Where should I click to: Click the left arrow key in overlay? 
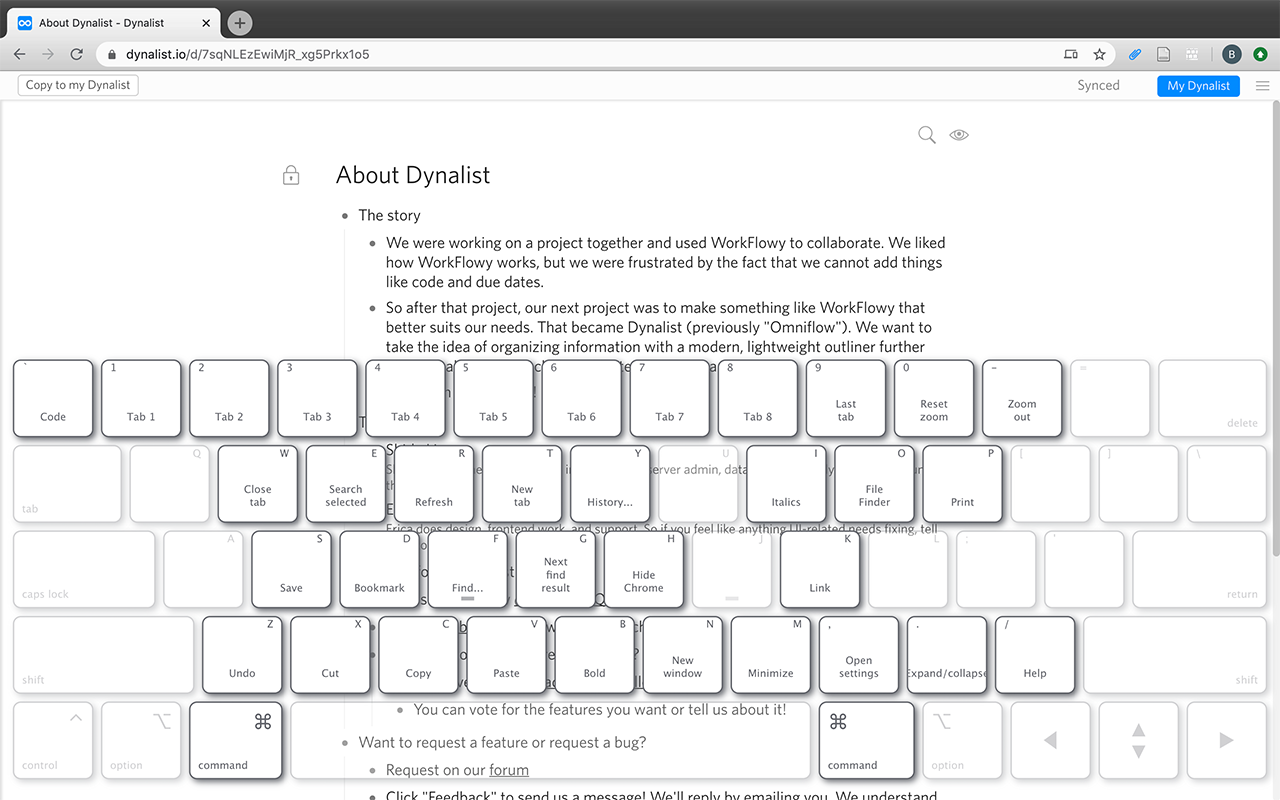[1050, 741]
